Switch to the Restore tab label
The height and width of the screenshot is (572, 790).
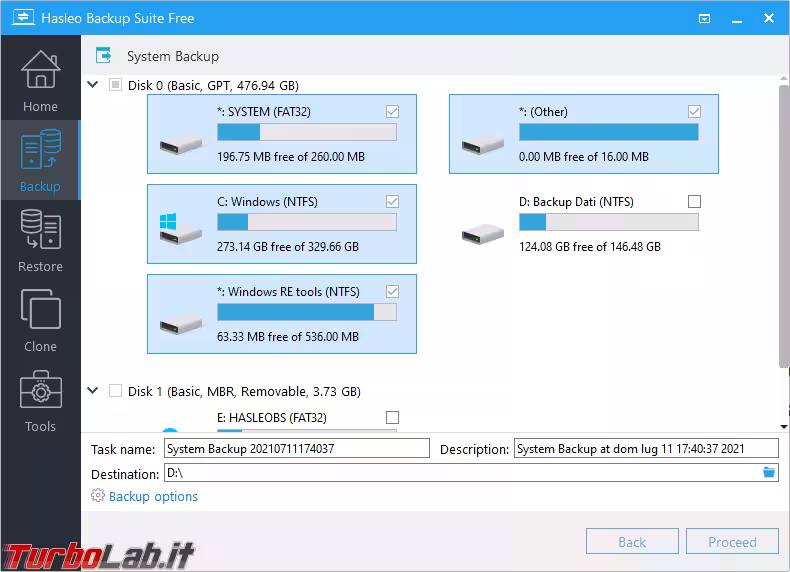40,266
